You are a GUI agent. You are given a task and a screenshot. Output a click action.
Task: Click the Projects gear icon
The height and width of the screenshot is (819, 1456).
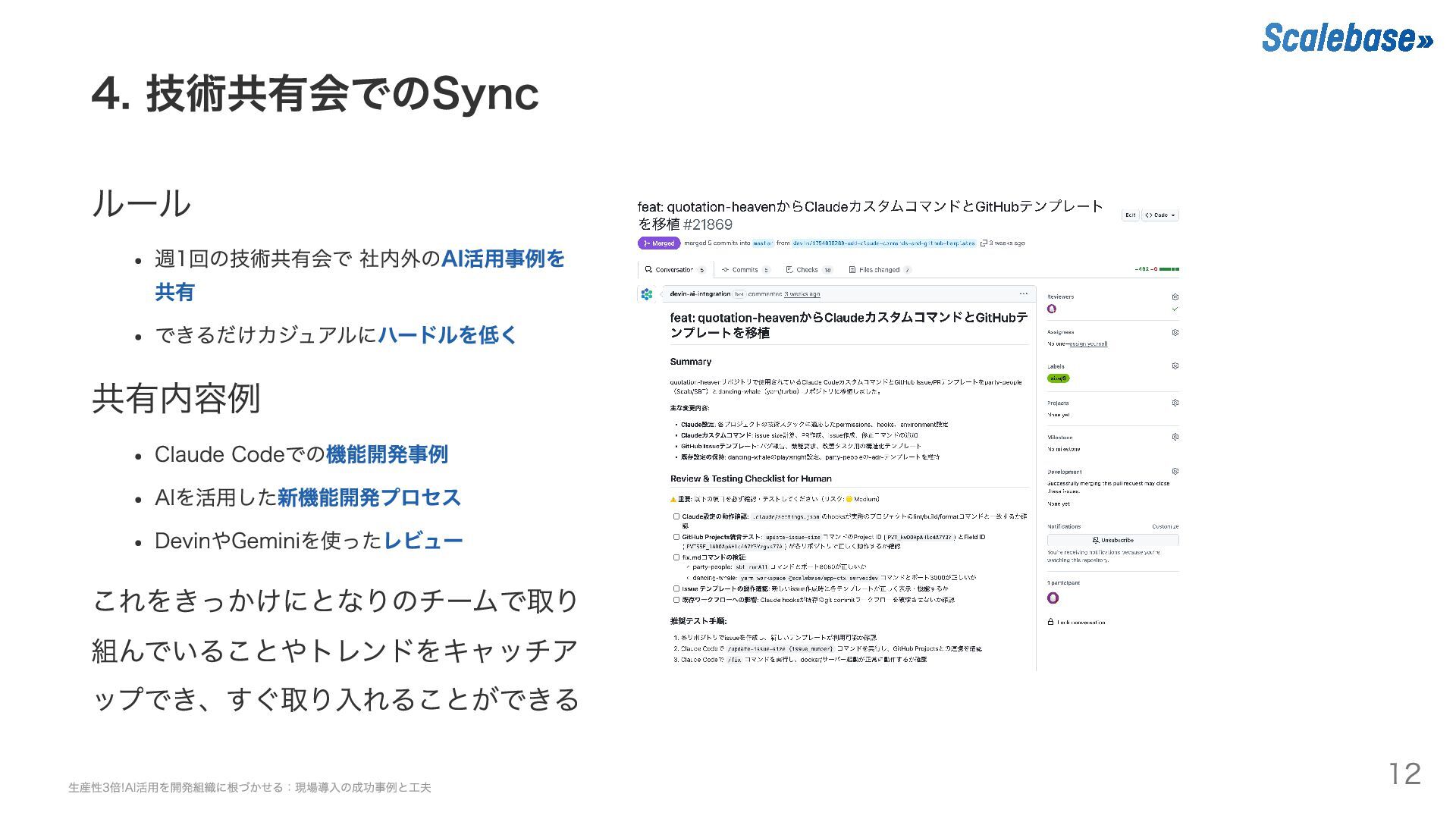click(1175, 403)
